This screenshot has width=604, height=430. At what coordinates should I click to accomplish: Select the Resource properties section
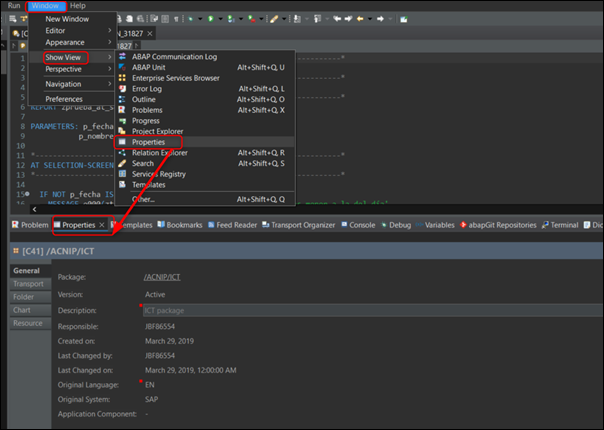pos(30,323)
